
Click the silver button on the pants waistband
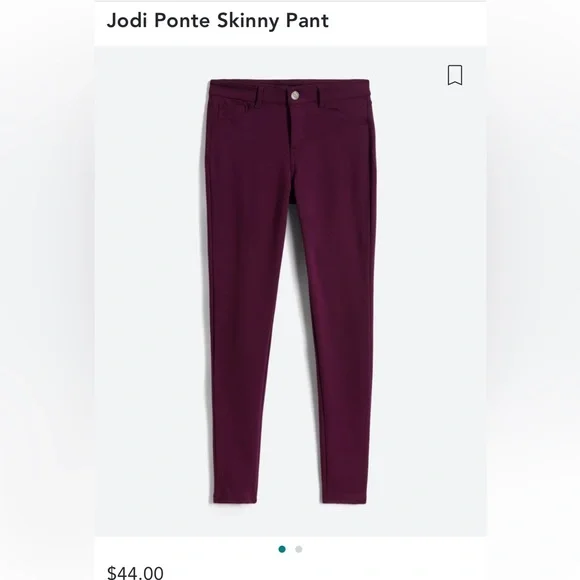point(295,95)
